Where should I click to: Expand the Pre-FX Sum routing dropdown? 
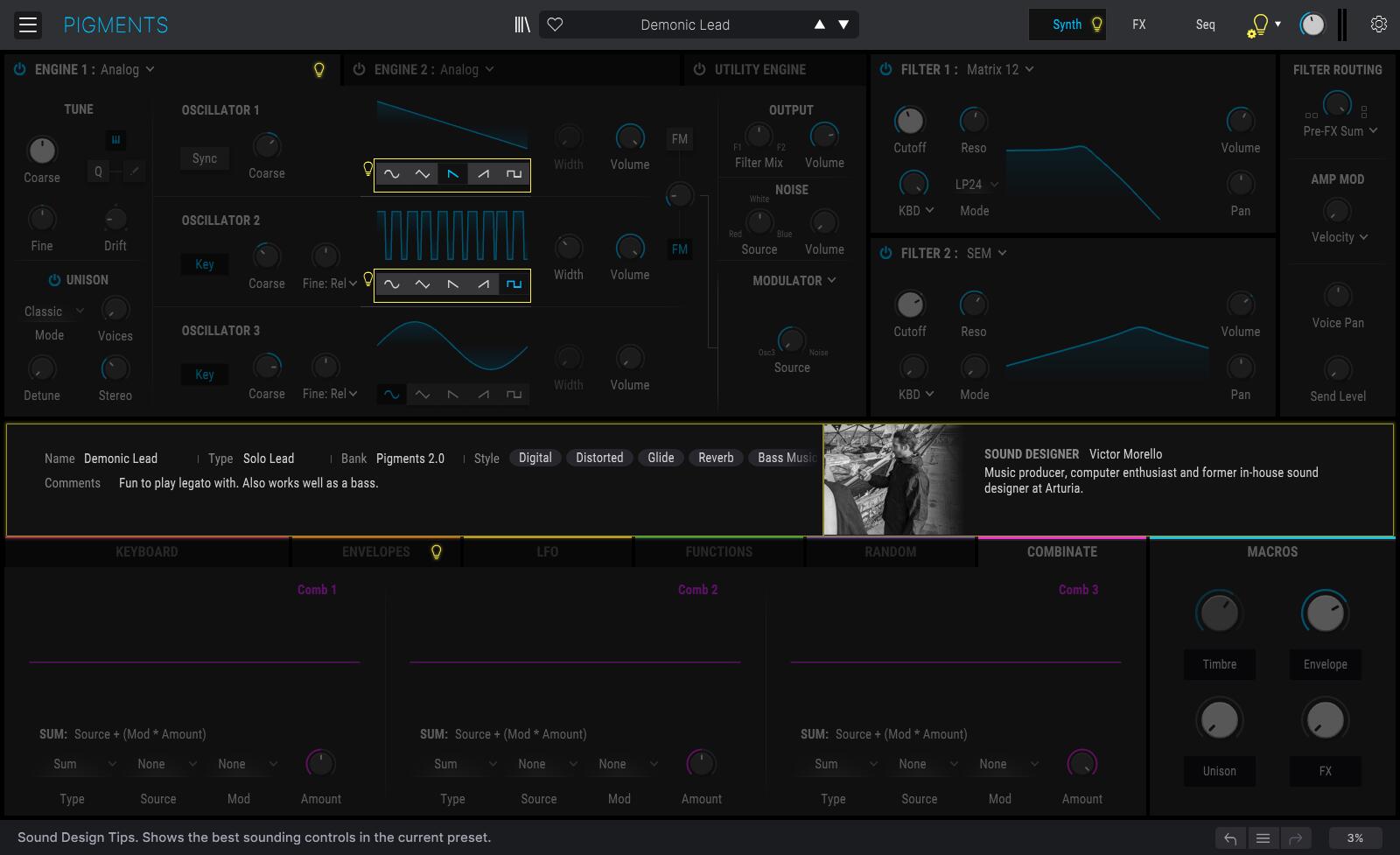click(x=1340, y=131)
